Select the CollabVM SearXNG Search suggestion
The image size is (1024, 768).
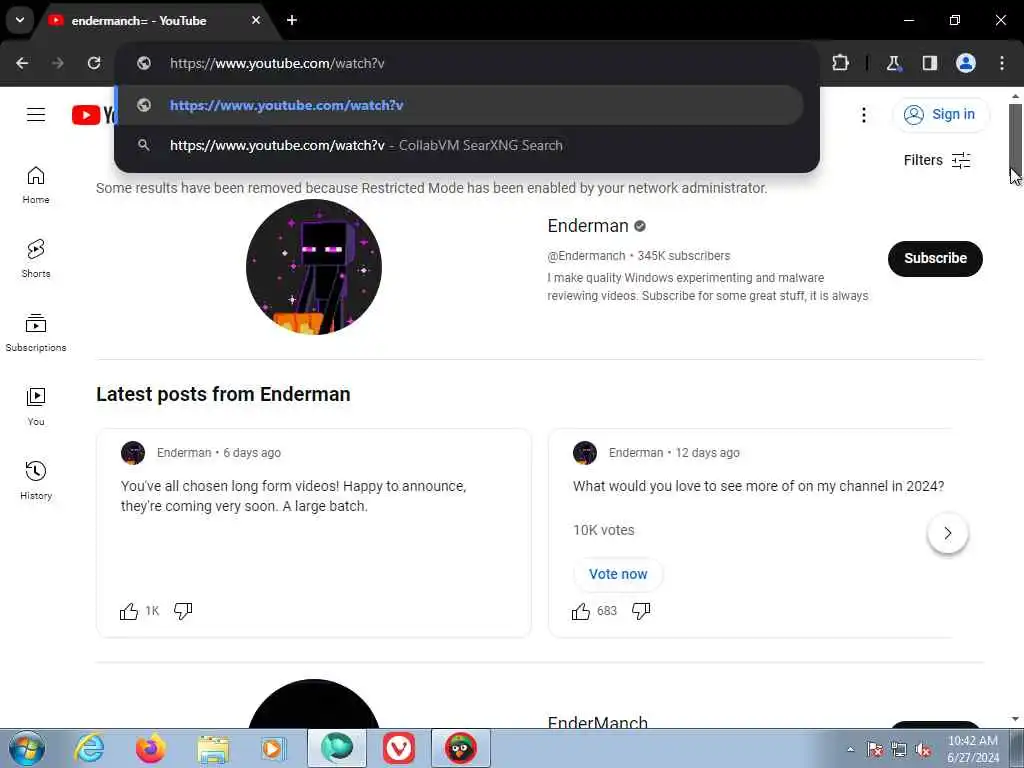(x=460, y=145)
